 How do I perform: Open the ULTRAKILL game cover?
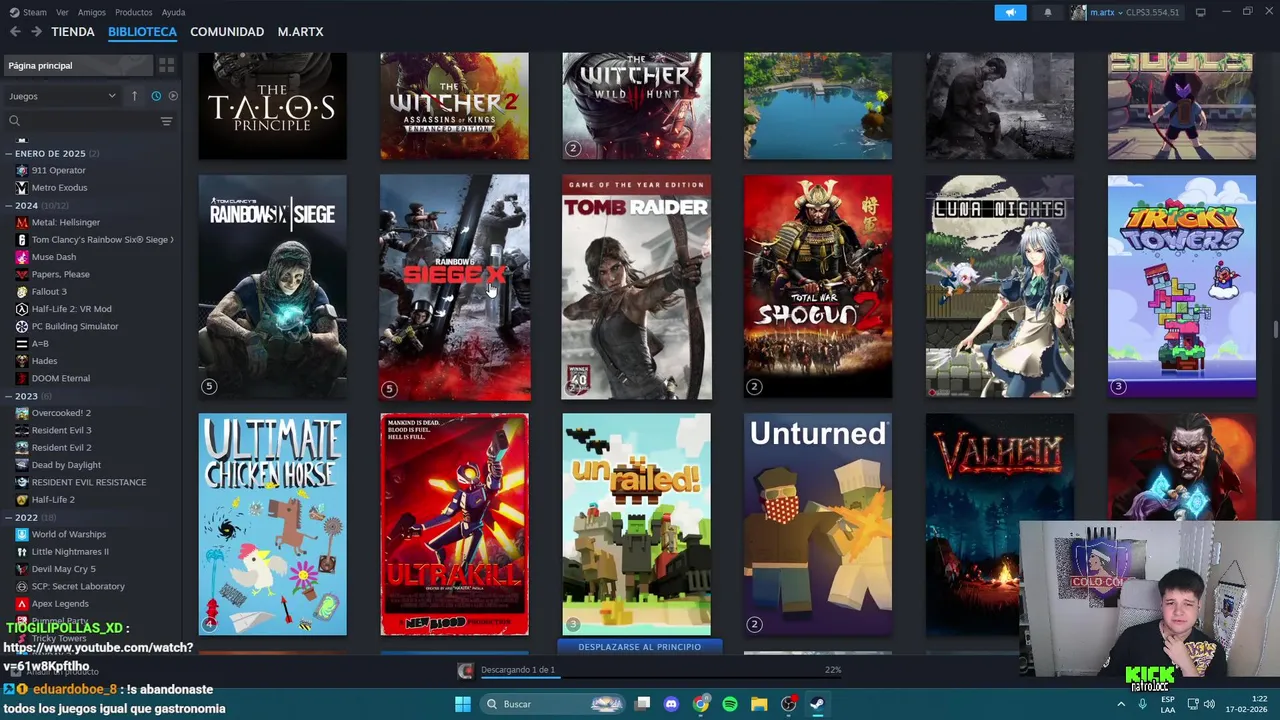[x=454, y=525]
